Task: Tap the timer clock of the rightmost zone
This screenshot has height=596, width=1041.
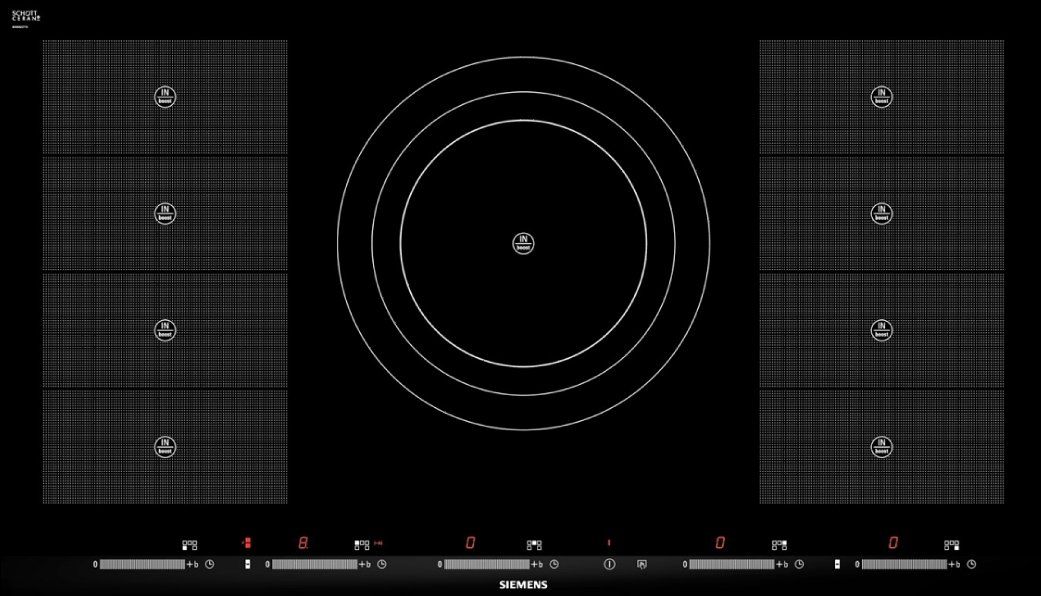Action: point(971,565)
